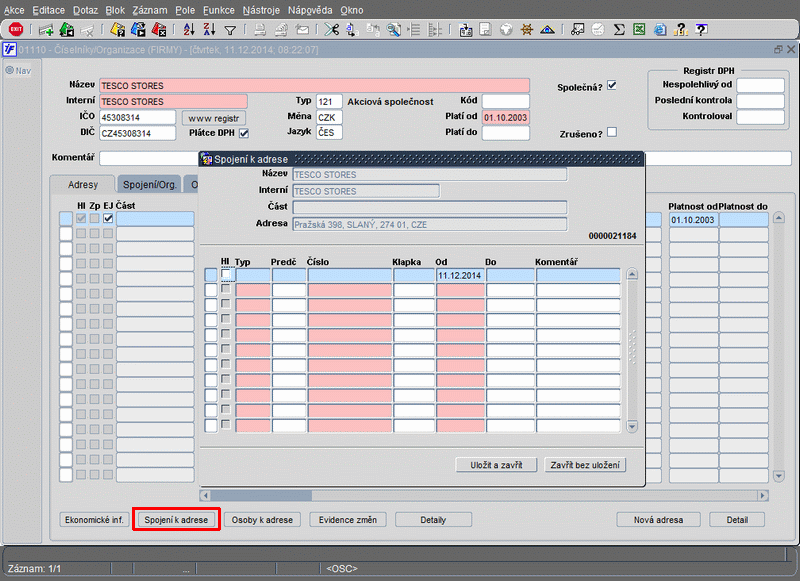The width and height of the screenshot is (800, 581).
Task: Click the funnel filter icon
Action: tap(230, 31)
